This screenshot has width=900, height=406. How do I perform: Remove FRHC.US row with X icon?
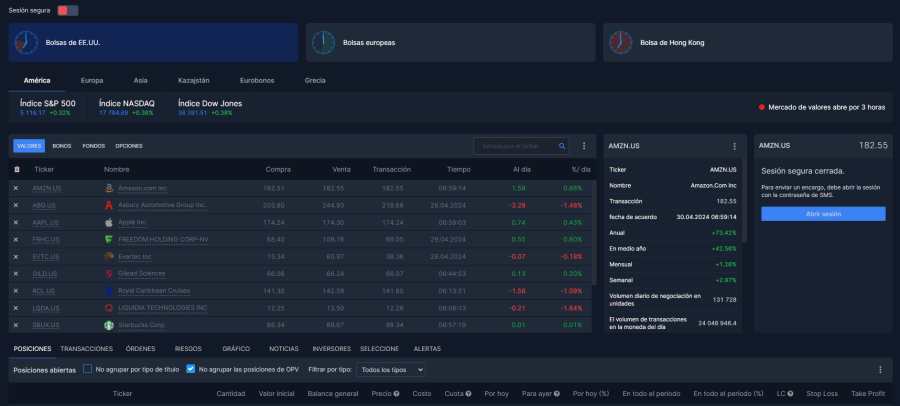point(16,239)
